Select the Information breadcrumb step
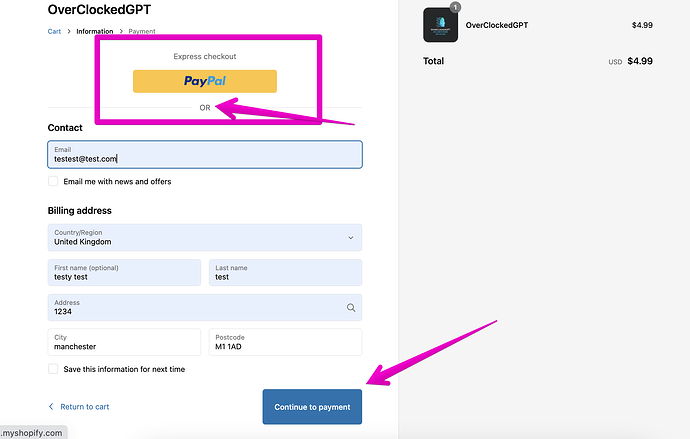 tap(95, 32)
